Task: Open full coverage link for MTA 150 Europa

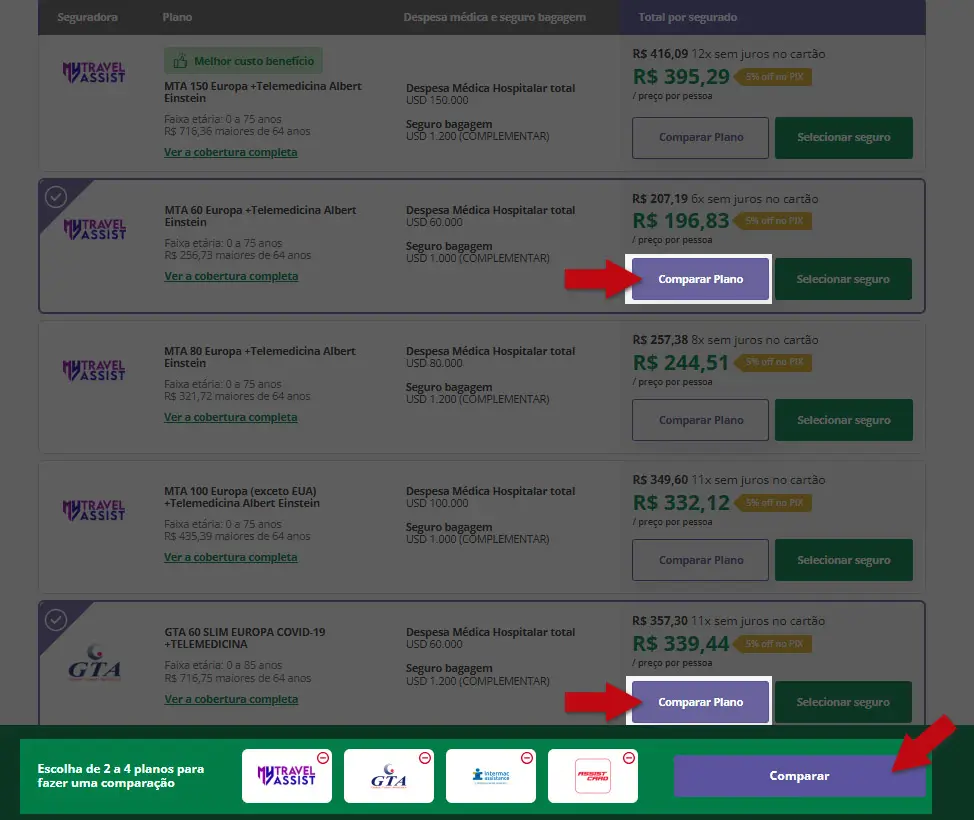Action: tap(230, 152)
